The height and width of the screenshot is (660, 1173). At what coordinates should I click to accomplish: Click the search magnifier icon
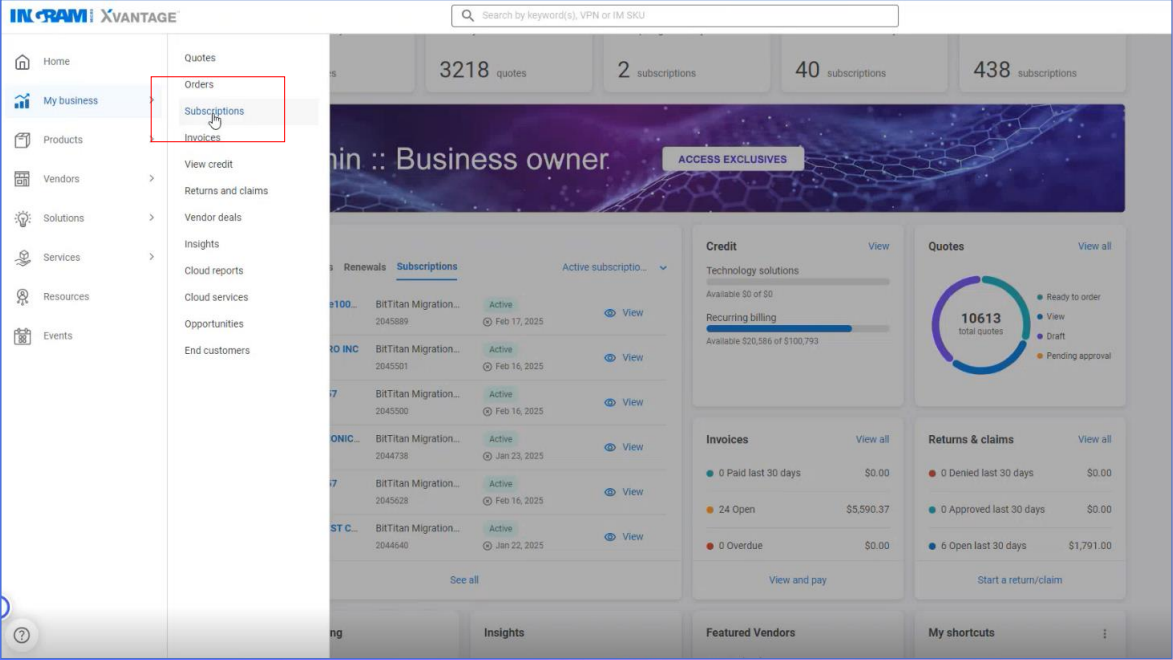[468, 15]
